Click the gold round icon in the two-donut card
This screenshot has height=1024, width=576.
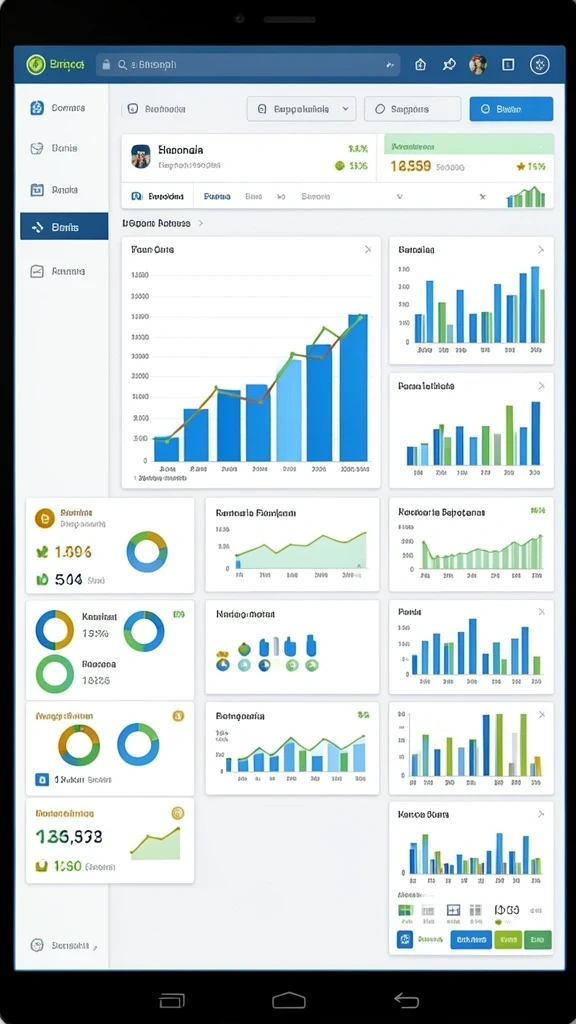[178, 716]
